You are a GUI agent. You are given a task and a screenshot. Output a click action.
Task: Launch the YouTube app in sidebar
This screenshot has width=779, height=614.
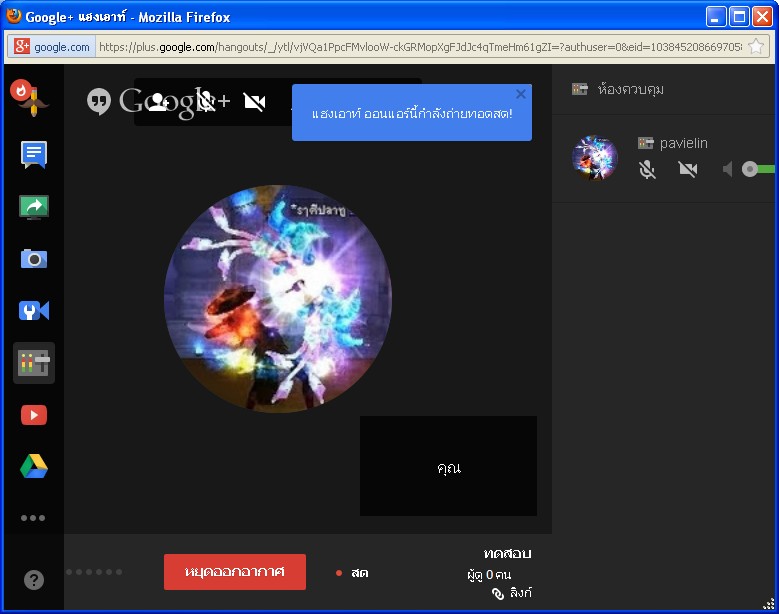pos(34,415)
